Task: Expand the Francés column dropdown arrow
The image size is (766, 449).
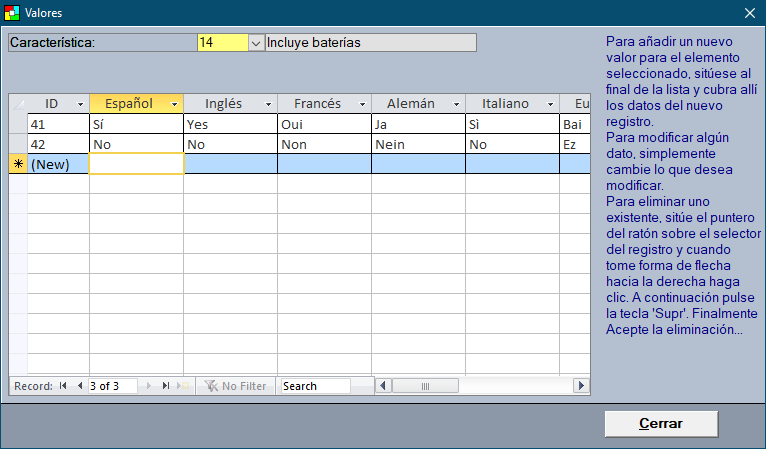Action: tap(363, 104)
